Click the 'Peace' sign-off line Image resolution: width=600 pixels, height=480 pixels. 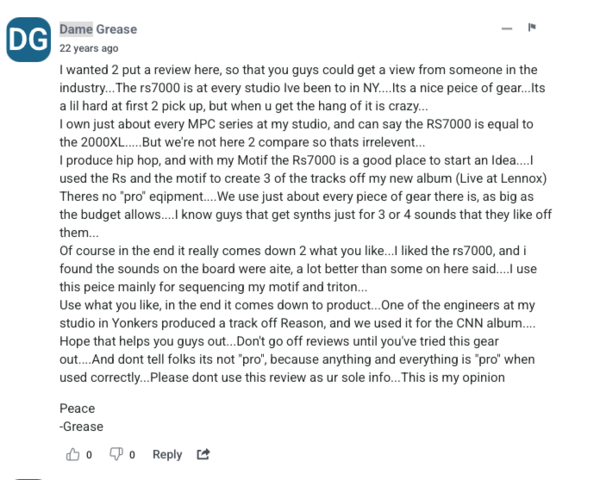coord(77,408)
